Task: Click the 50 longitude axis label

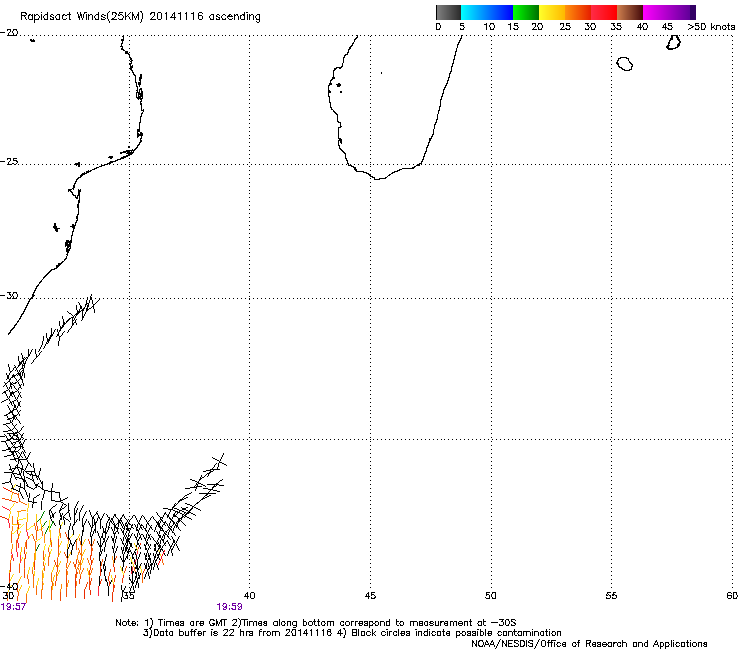Action: pyautogui.click(x=490, y=596)
